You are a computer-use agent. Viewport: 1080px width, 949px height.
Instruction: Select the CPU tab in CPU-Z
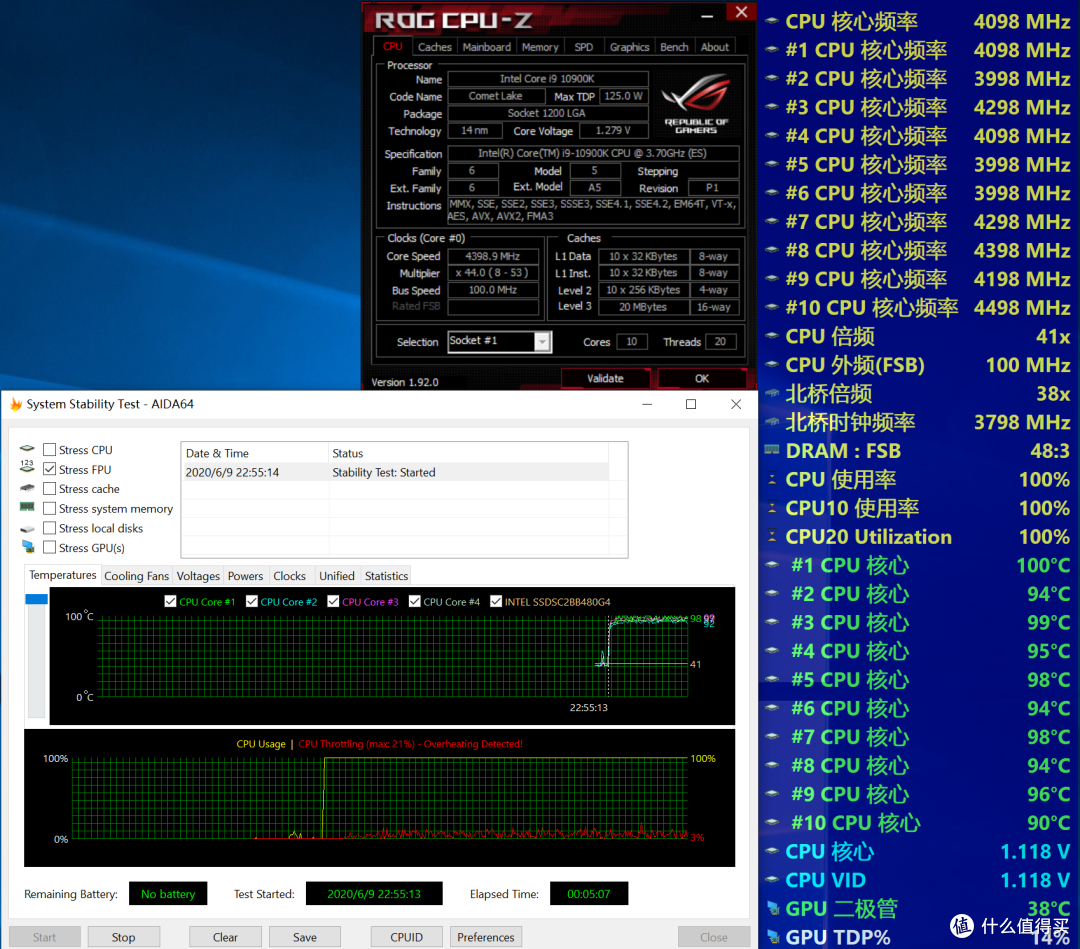393,46
